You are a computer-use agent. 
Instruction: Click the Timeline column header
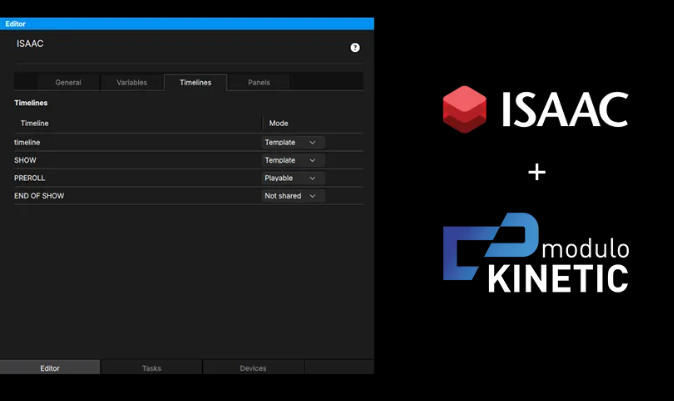(x=34, y=123)
